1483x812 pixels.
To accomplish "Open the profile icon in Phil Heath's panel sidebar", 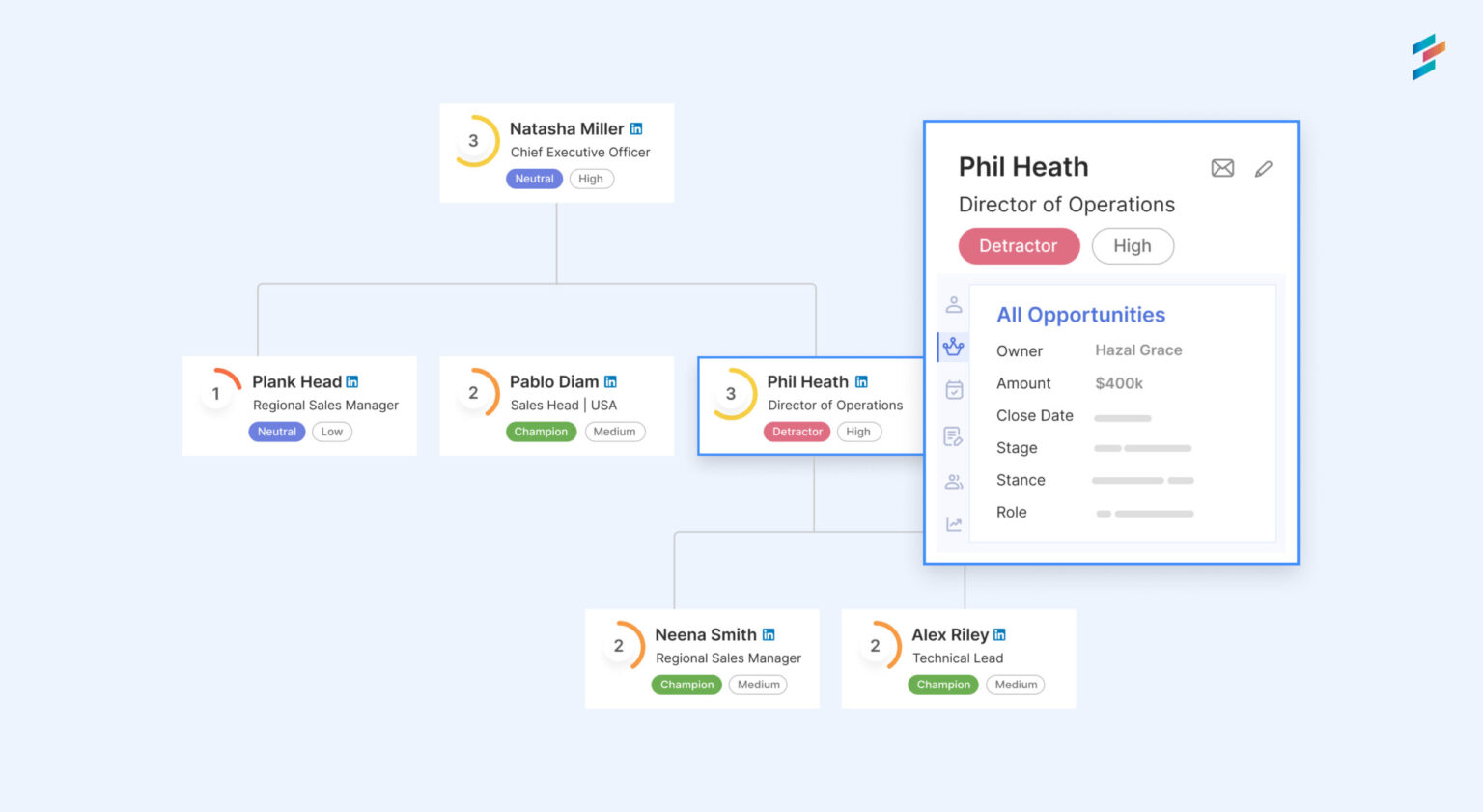I will 954,304.
